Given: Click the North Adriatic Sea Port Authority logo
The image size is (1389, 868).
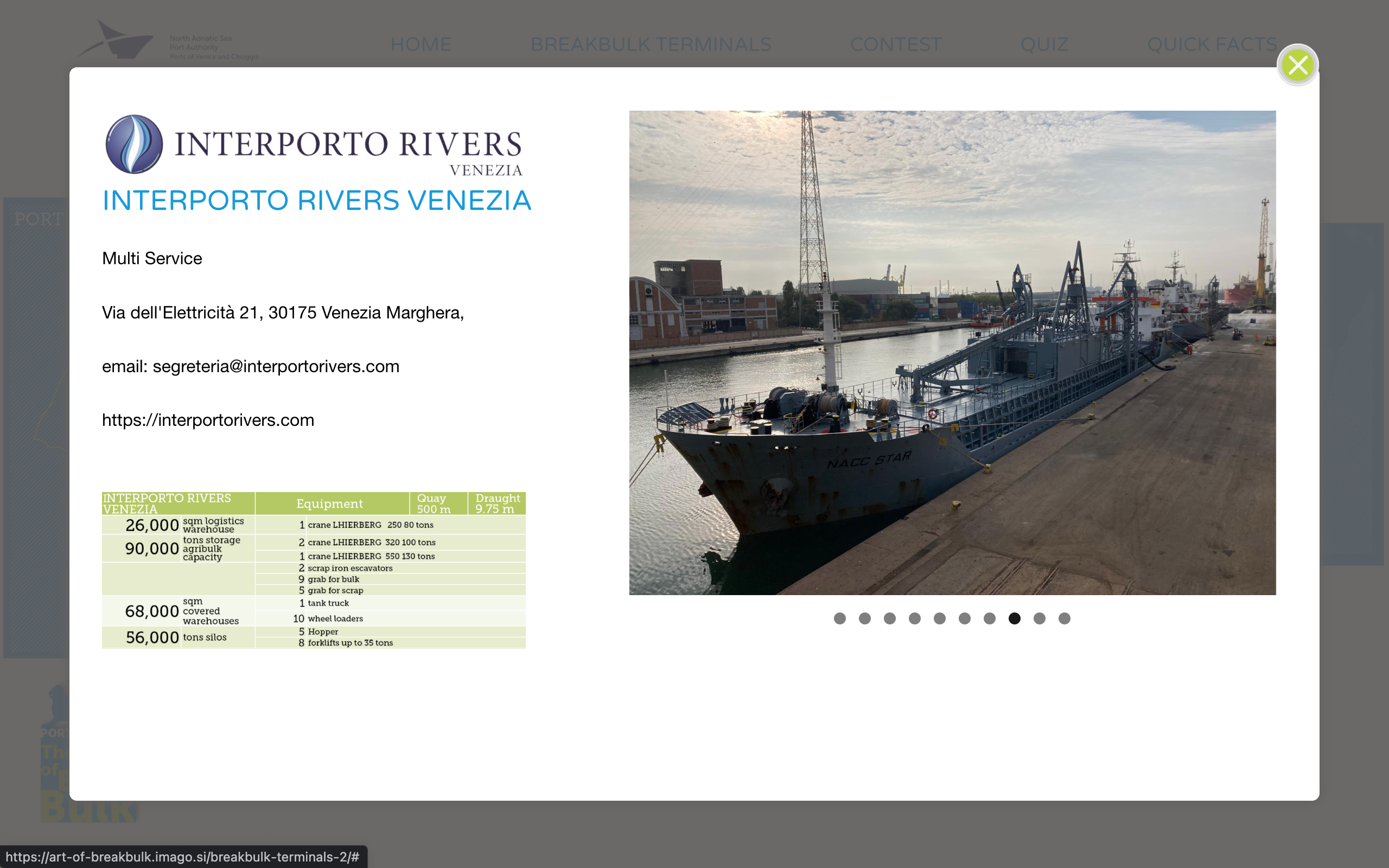Looking at the screenshot, I should point(168,40).
